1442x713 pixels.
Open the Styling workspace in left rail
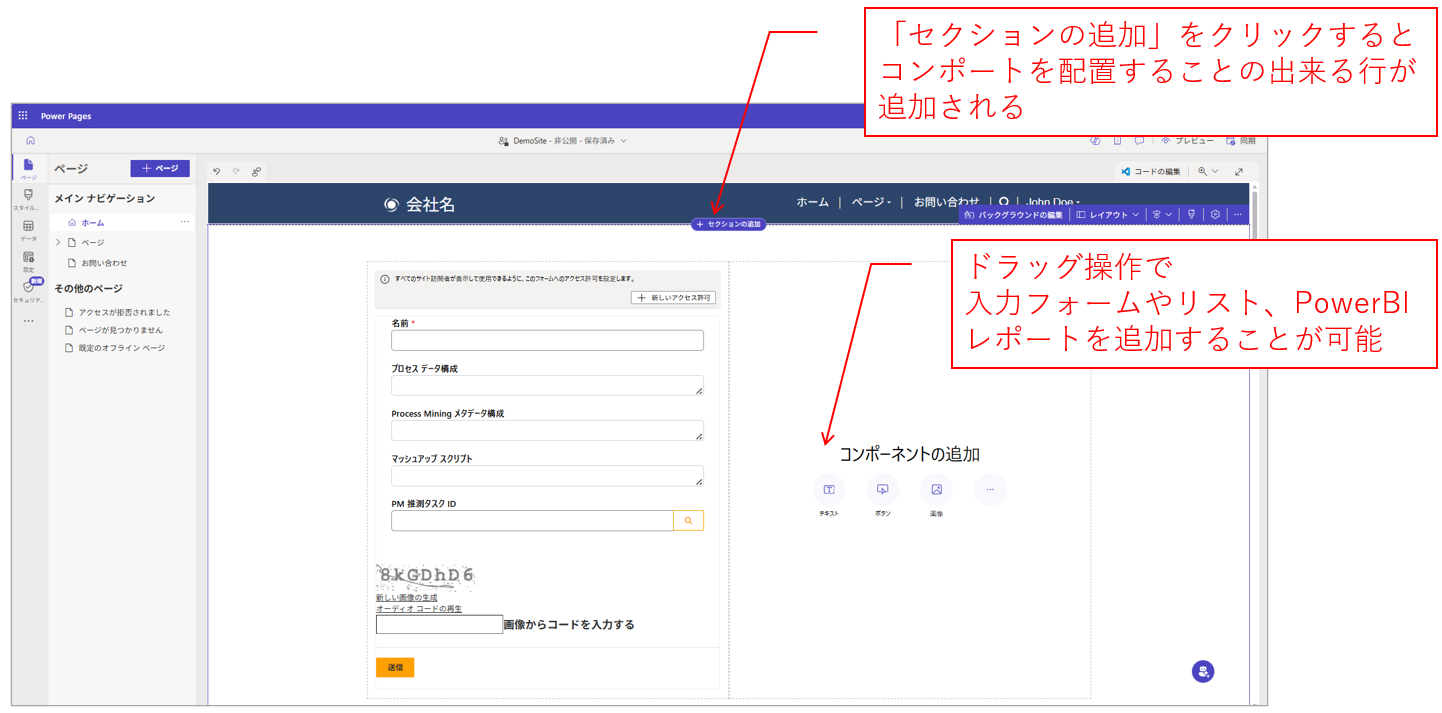click(28, 197)
